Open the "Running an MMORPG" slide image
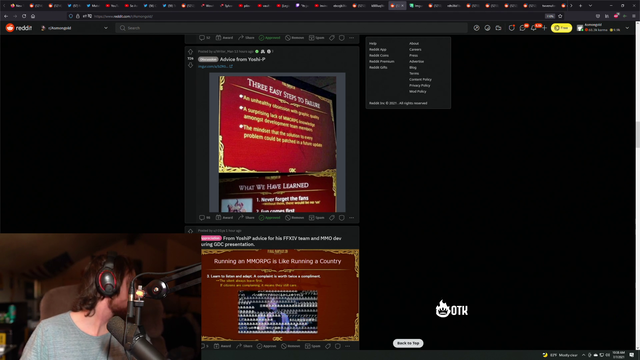 click(280, 295)
